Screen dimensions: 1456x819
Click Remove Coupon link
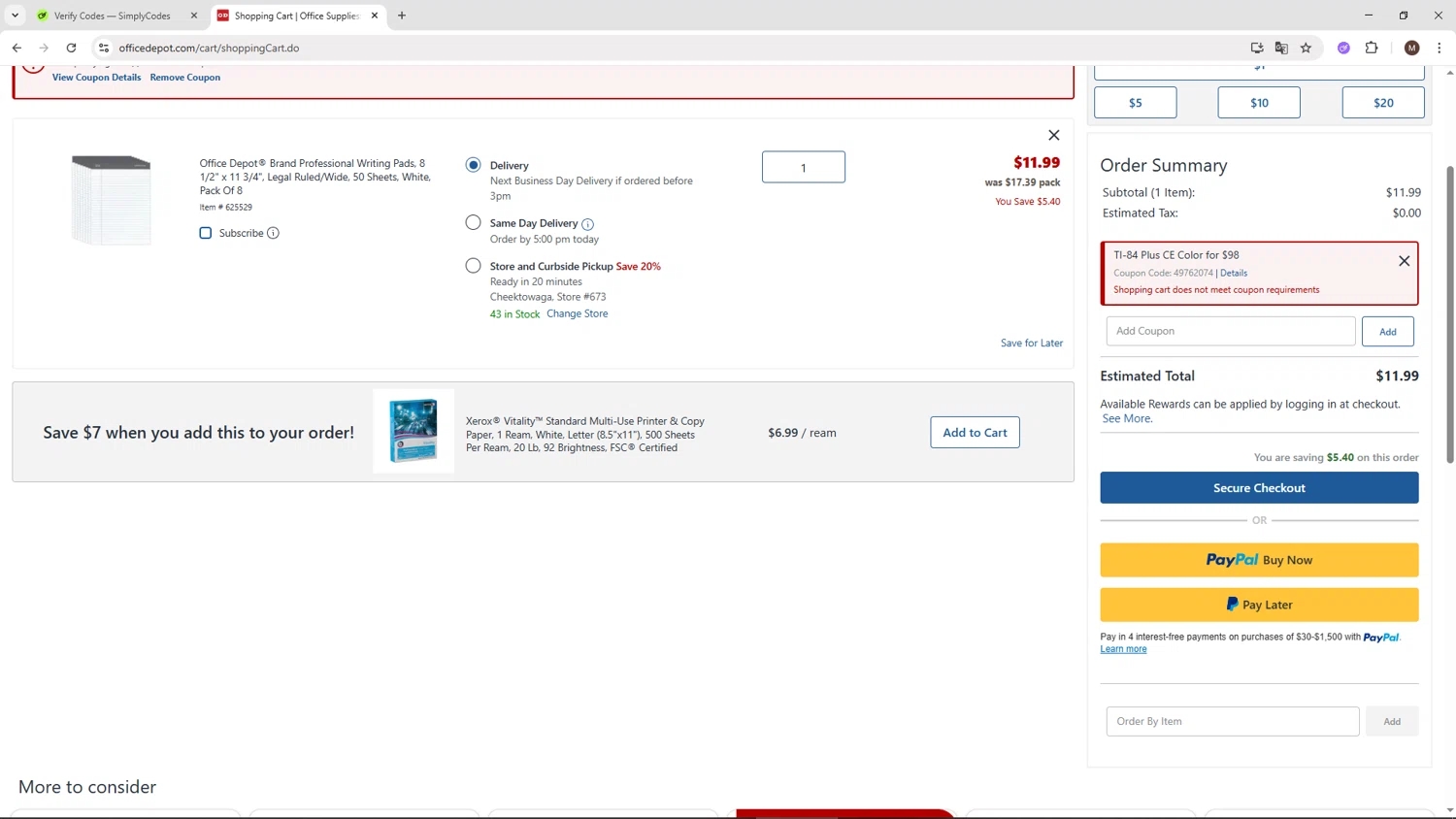(184, 78)
